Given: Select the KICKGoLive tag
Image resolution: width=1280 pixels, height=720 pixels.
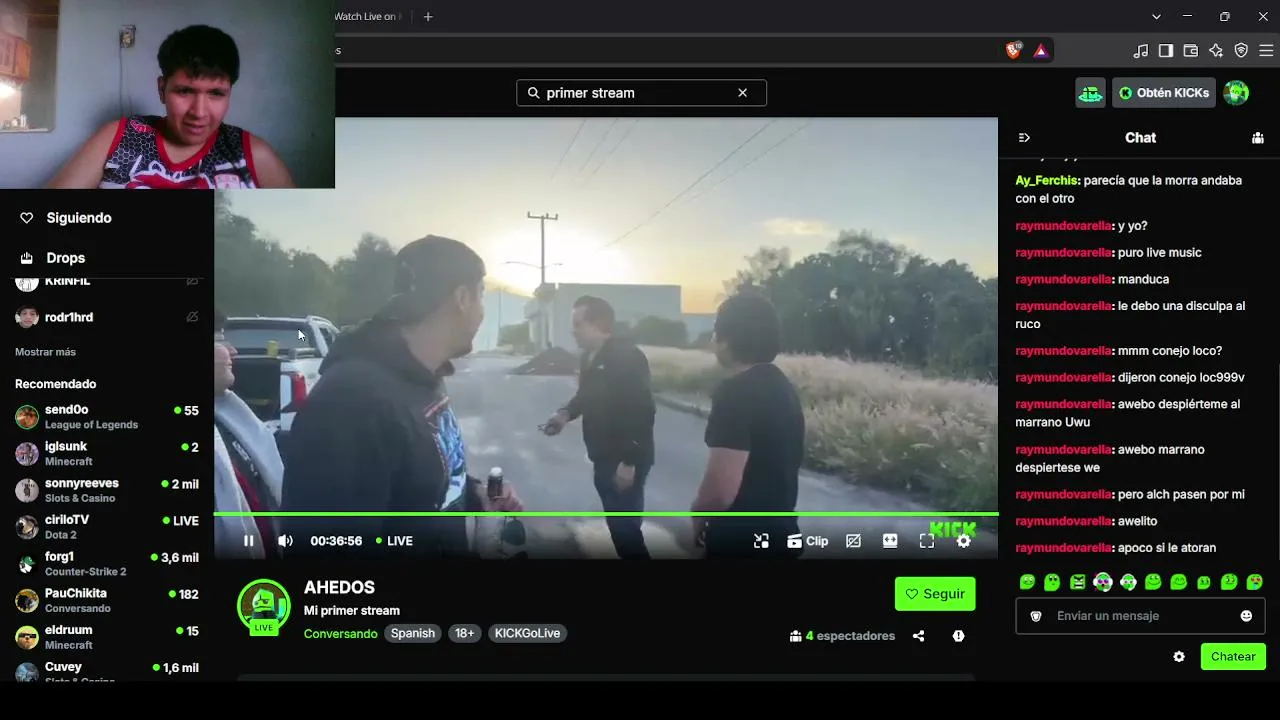Looking at the screenshot, I should click(x=527, y=633).
